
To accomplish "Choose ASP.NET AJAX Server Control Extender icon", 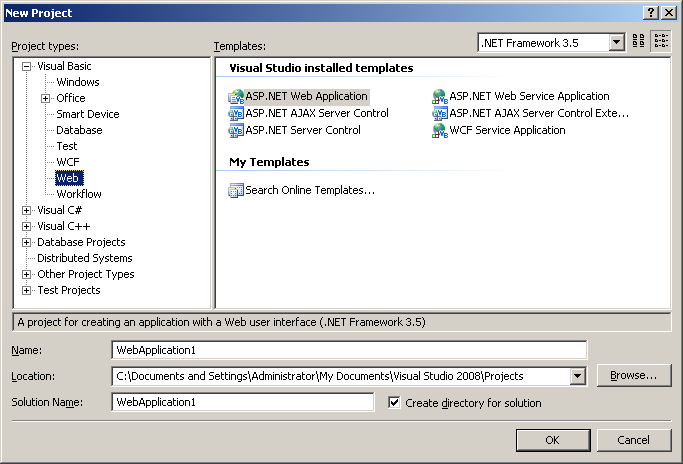I will (440, 113).
